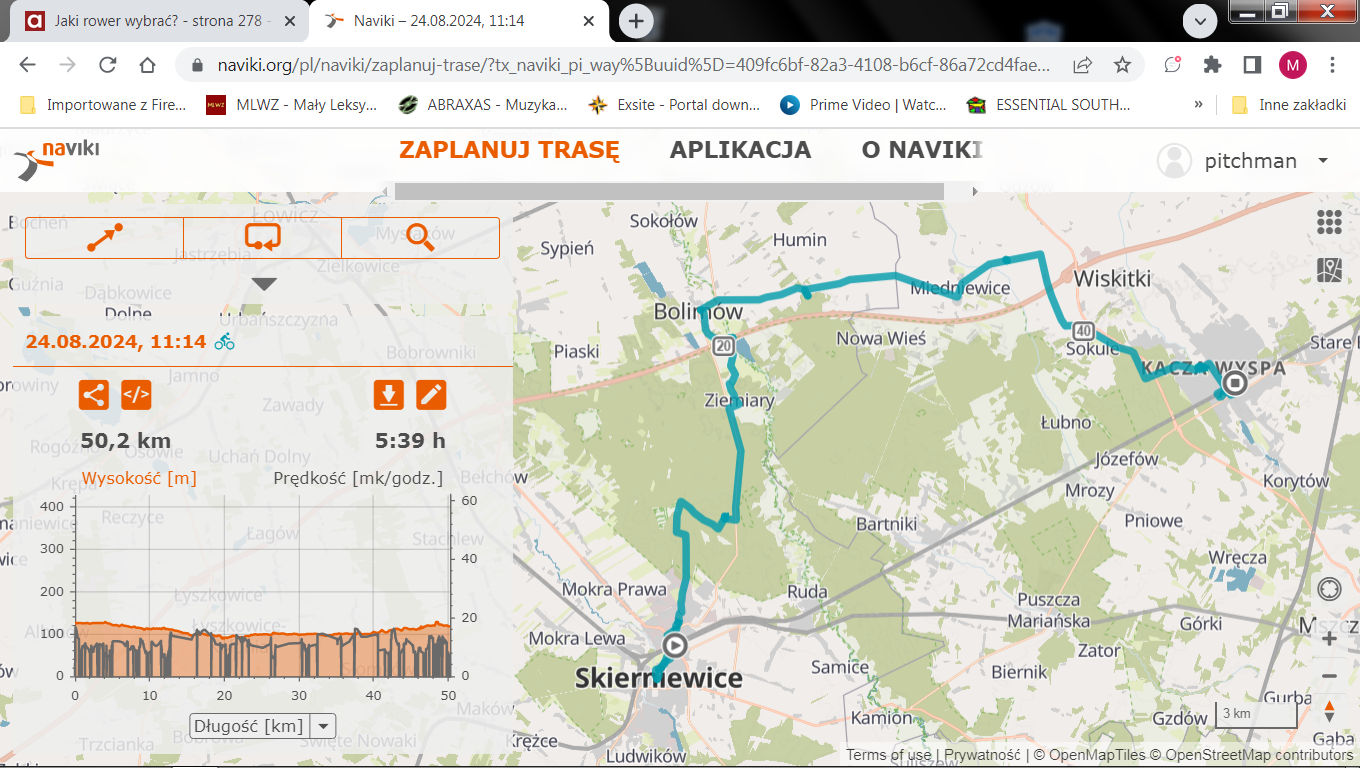
Task: Click the 50,2 km distance value
Action: pos(126,441)
